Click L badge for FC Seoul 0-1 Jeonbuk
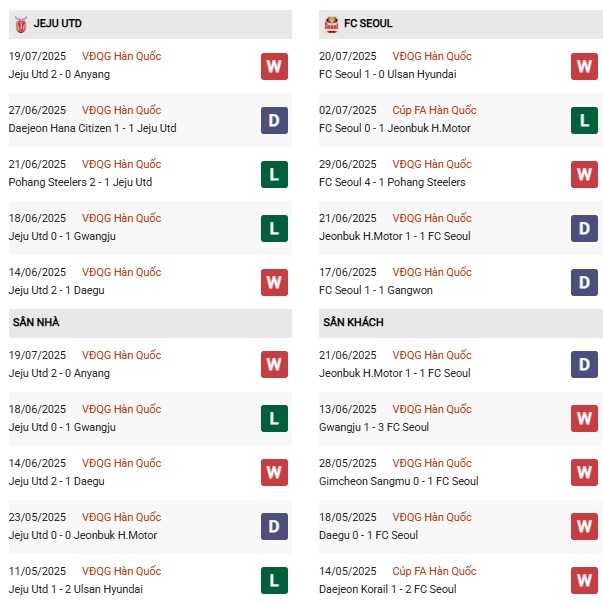 (585, 120)
